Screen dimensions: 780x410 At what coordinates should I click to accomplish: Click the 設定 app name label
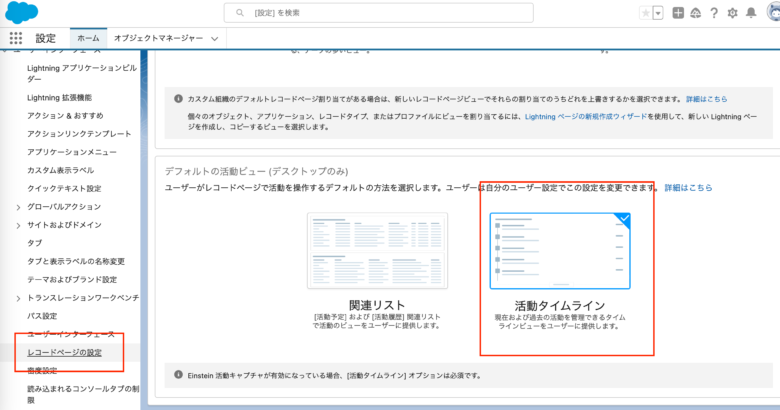click(x=45, y=38)
